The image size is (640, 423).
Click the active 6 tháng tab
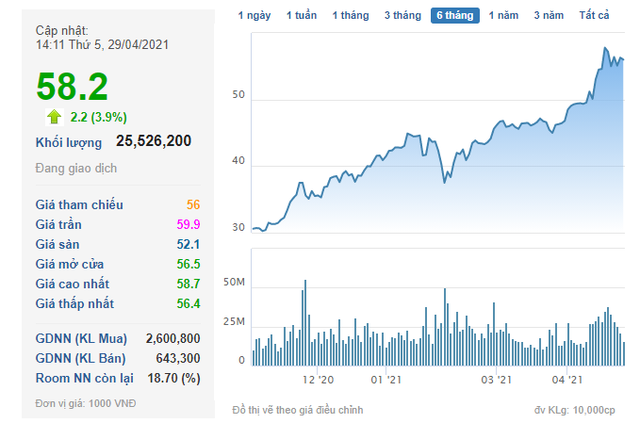click(x=454, y=16)
